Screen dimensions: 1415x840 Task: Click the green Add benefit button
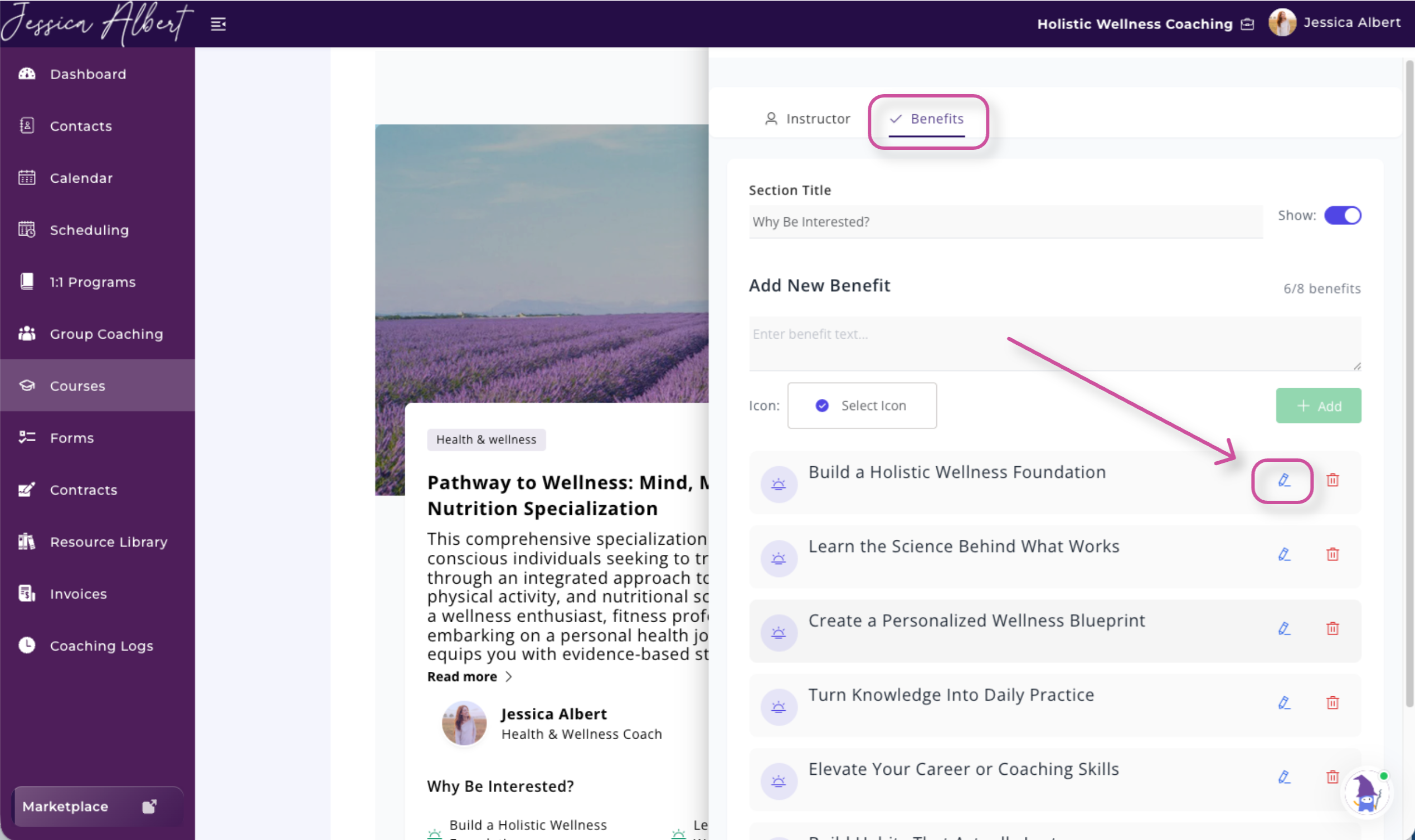pos(1317,406)
